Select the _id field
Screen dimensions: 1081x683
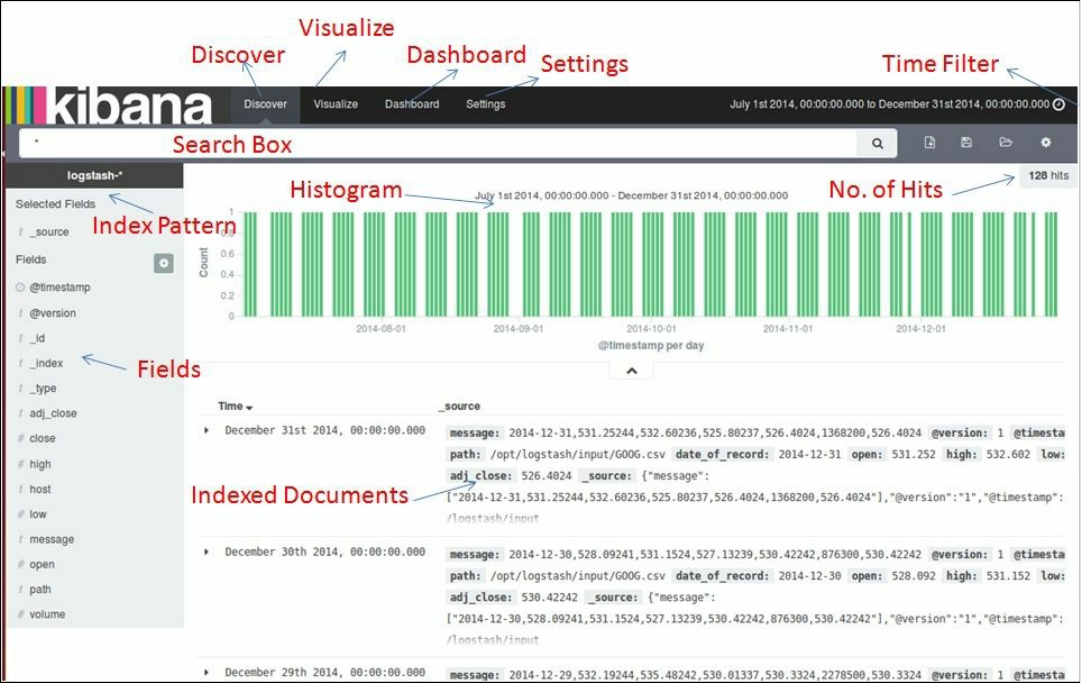pos(37,338)
